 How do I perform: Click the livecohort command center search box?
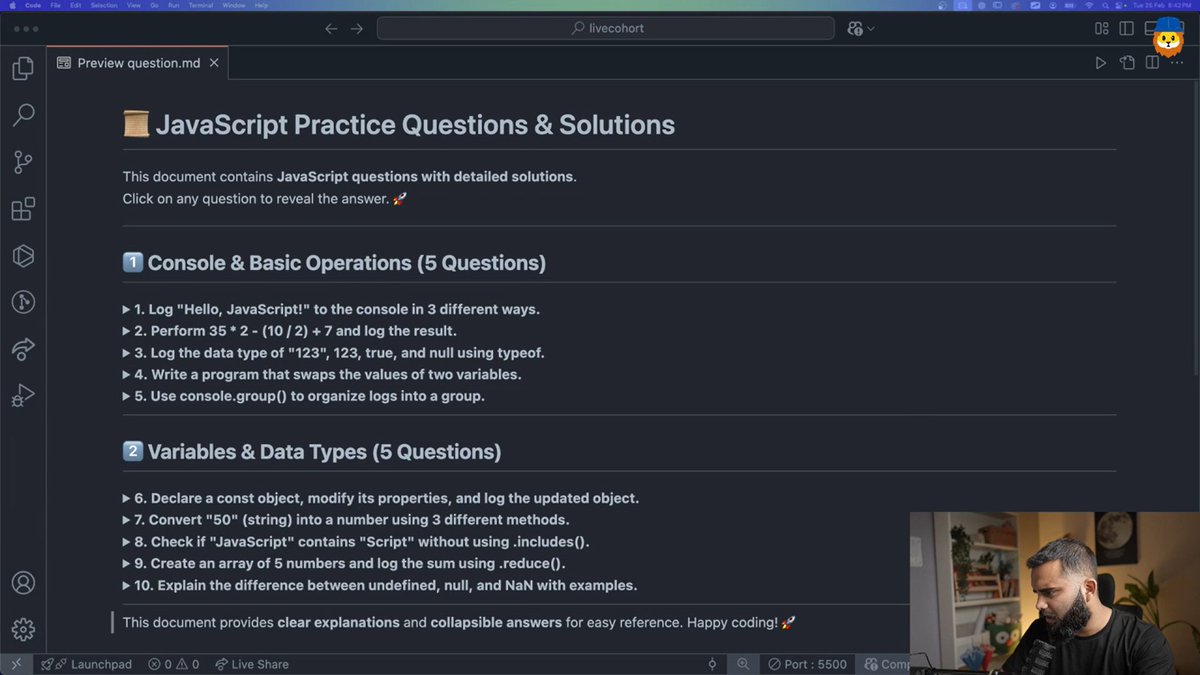(605, 28)
